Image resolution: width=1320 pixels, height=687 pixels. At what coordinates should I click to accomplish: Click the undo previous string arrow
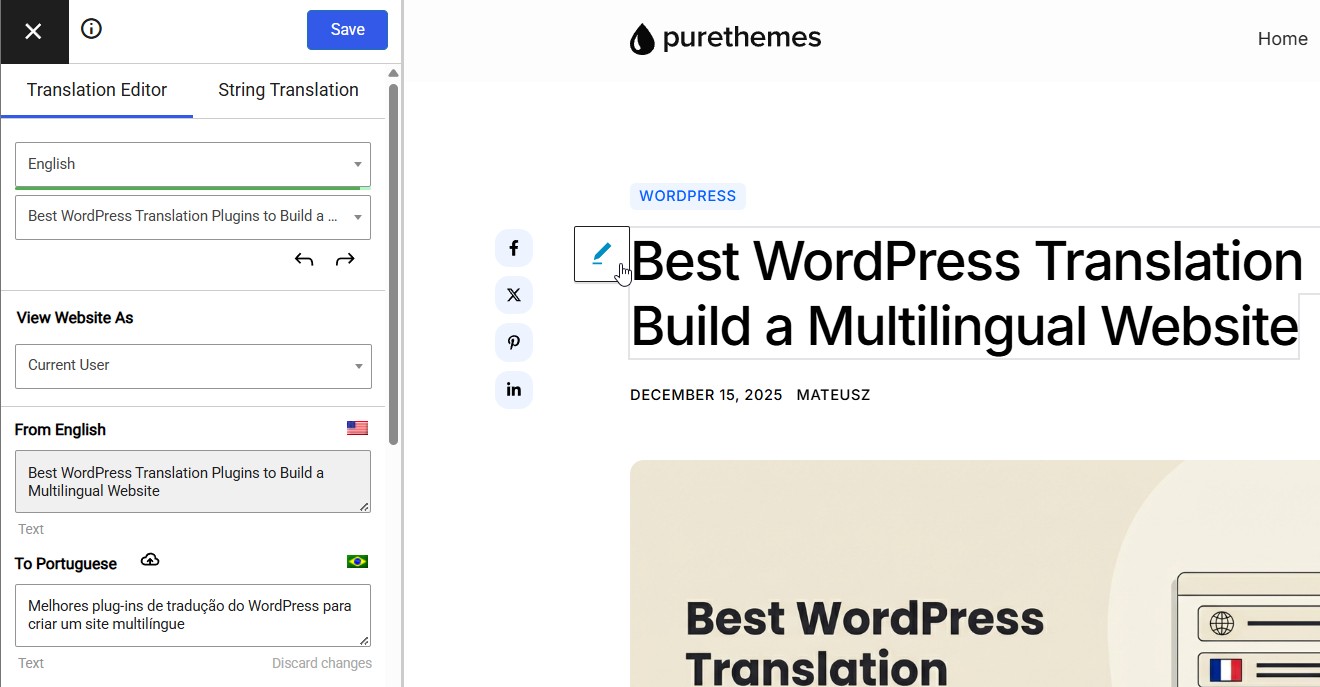(304, 260)
